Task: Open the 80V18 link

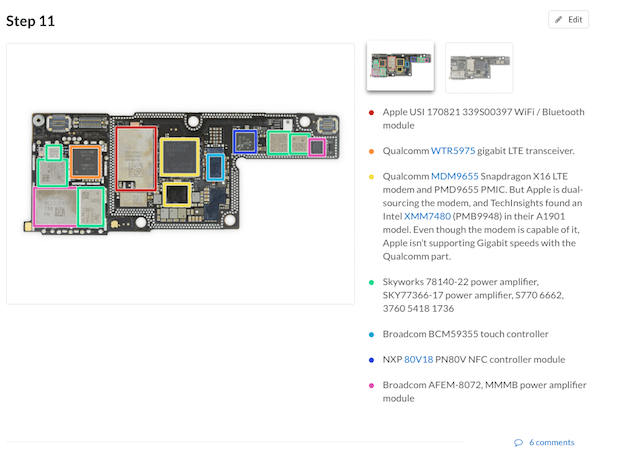Action: [x=418, y=360]
